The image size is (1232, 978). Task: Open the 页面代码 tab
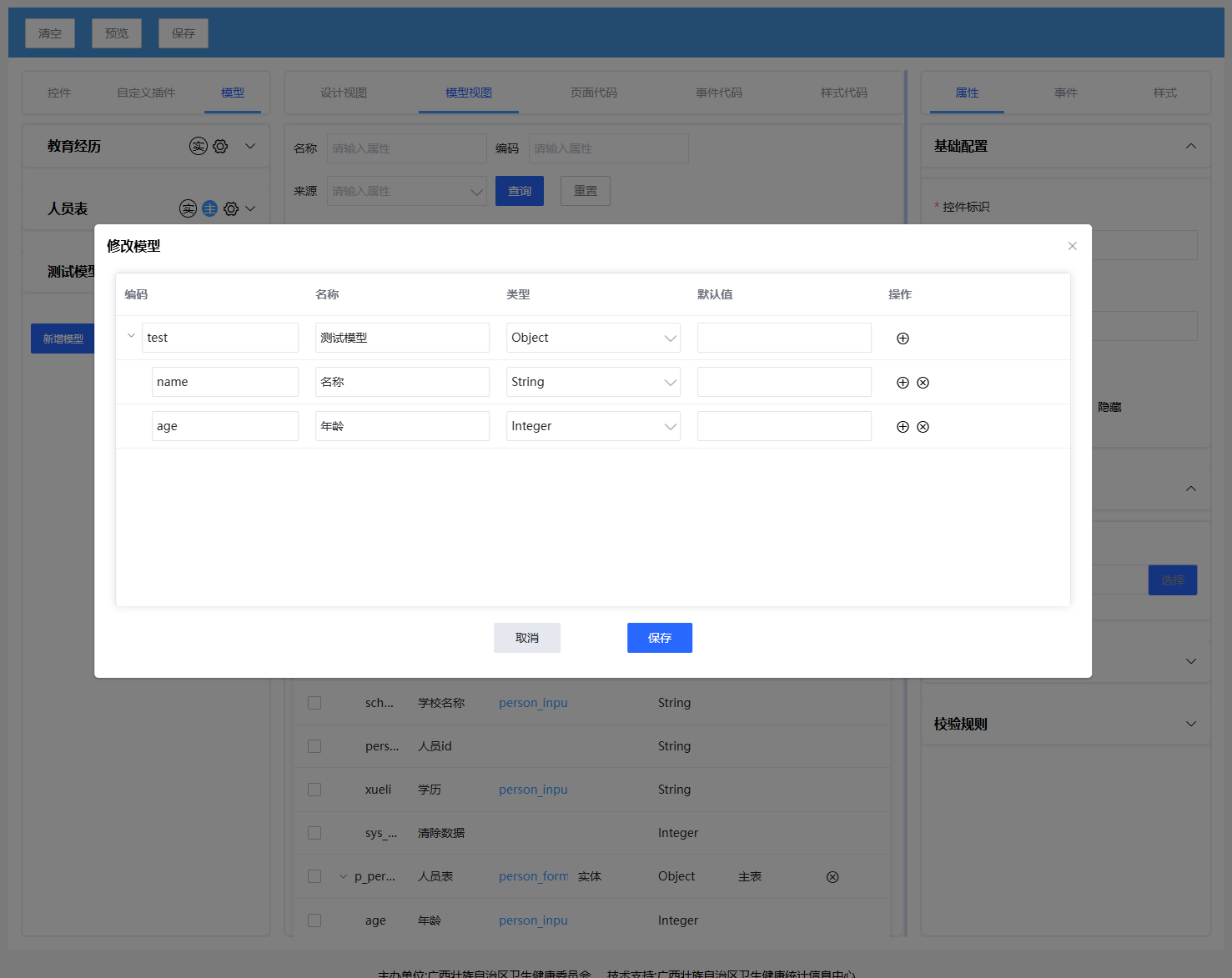(x=593, y=93)
